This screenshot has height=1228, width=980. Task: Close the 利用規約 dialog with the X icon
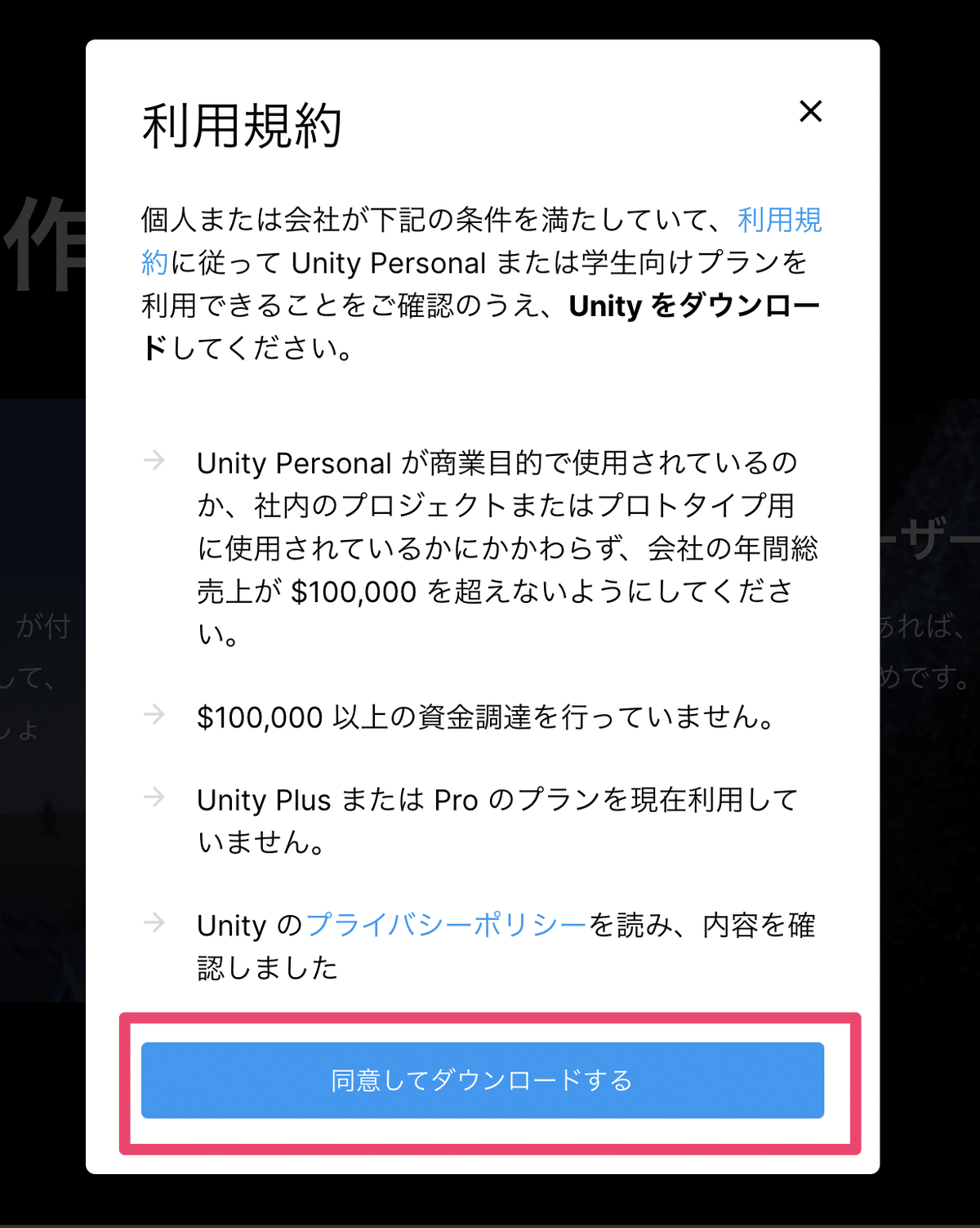coord(810,111)
